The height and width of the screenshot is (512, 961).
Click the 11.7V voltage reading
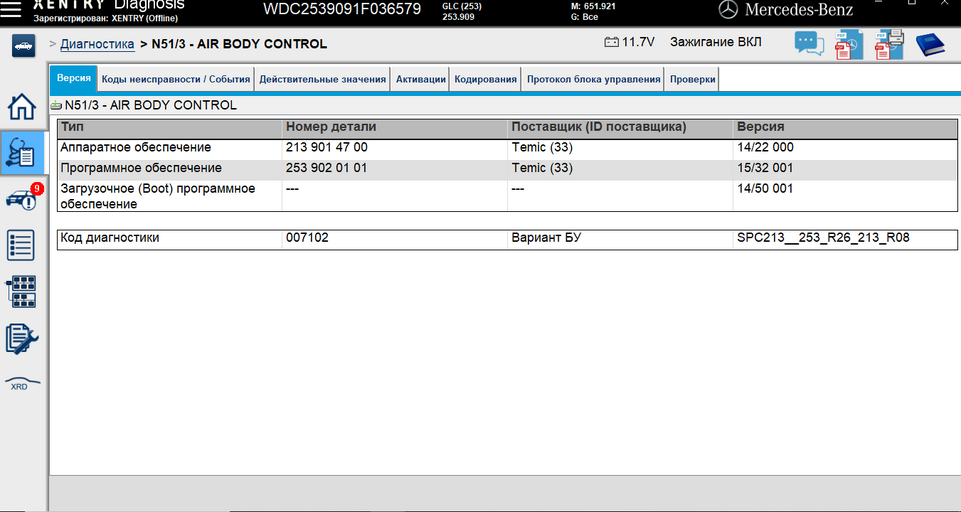[x=638, y=42]
